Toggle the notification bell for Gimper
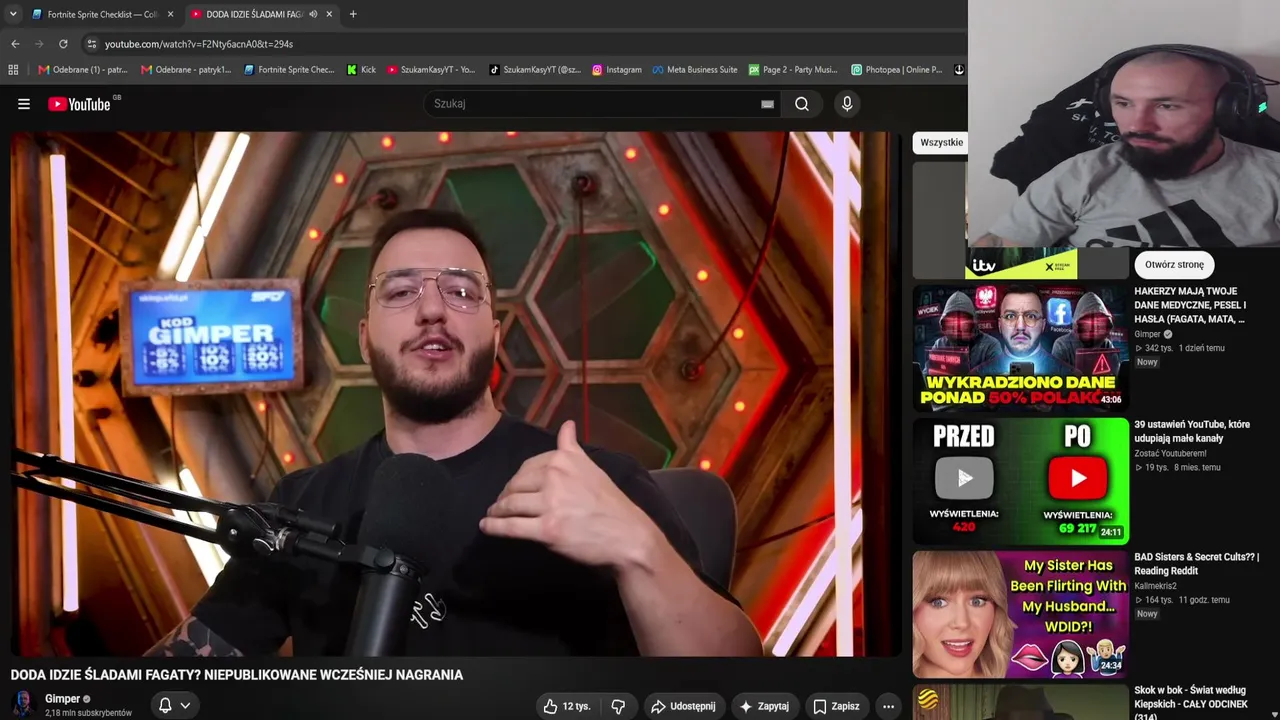Viewport: 1280px width, 720px height. click(165, 706)
